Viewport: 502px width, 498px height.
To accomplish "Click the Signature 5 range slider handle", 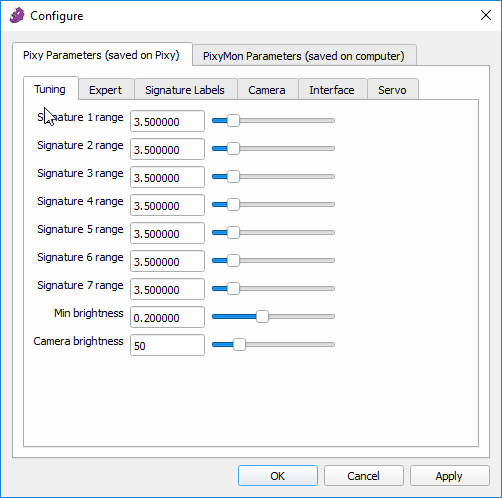I will 233,233.
